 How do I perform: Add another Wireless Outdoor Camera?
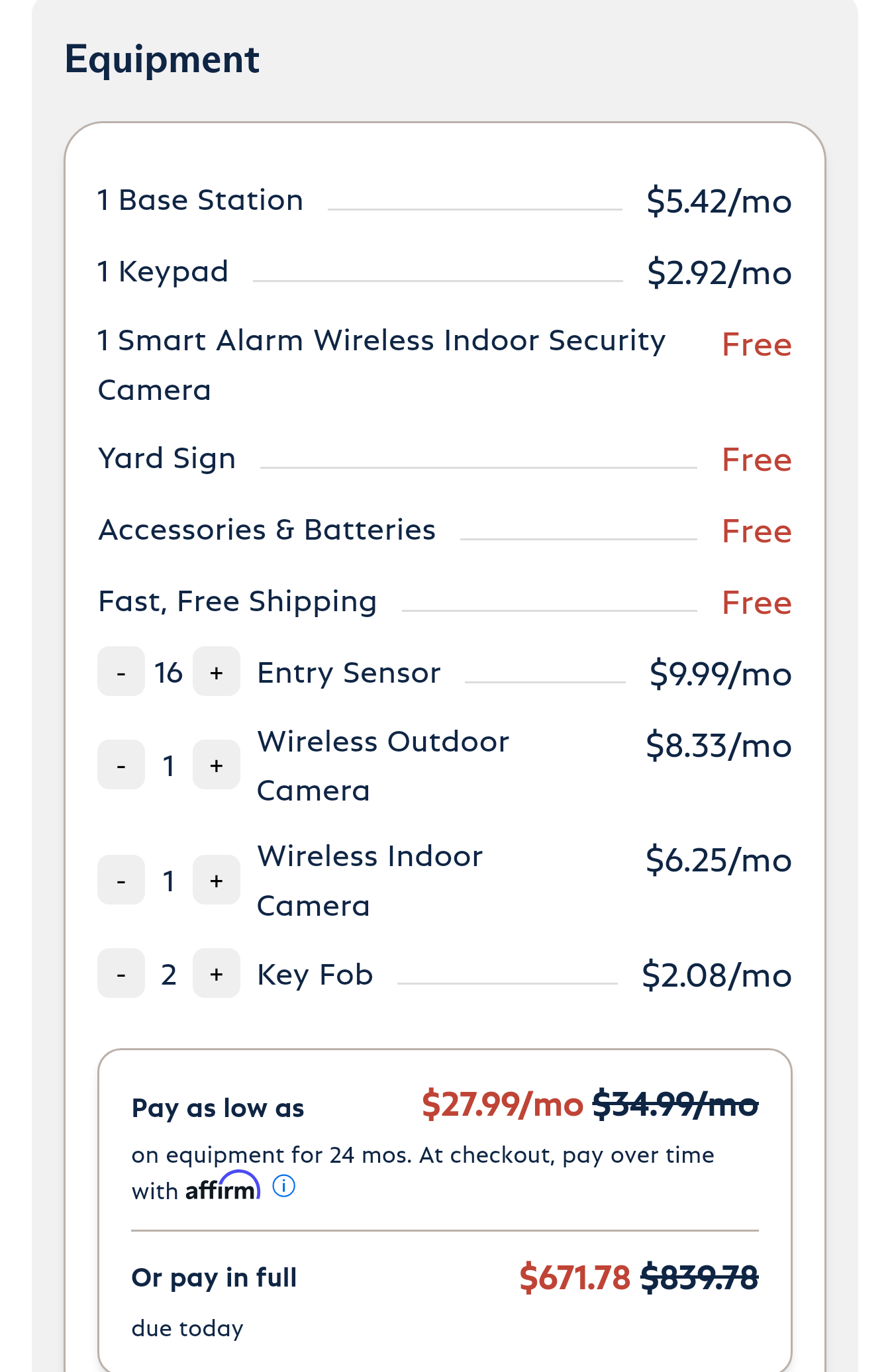coord(216,765)
